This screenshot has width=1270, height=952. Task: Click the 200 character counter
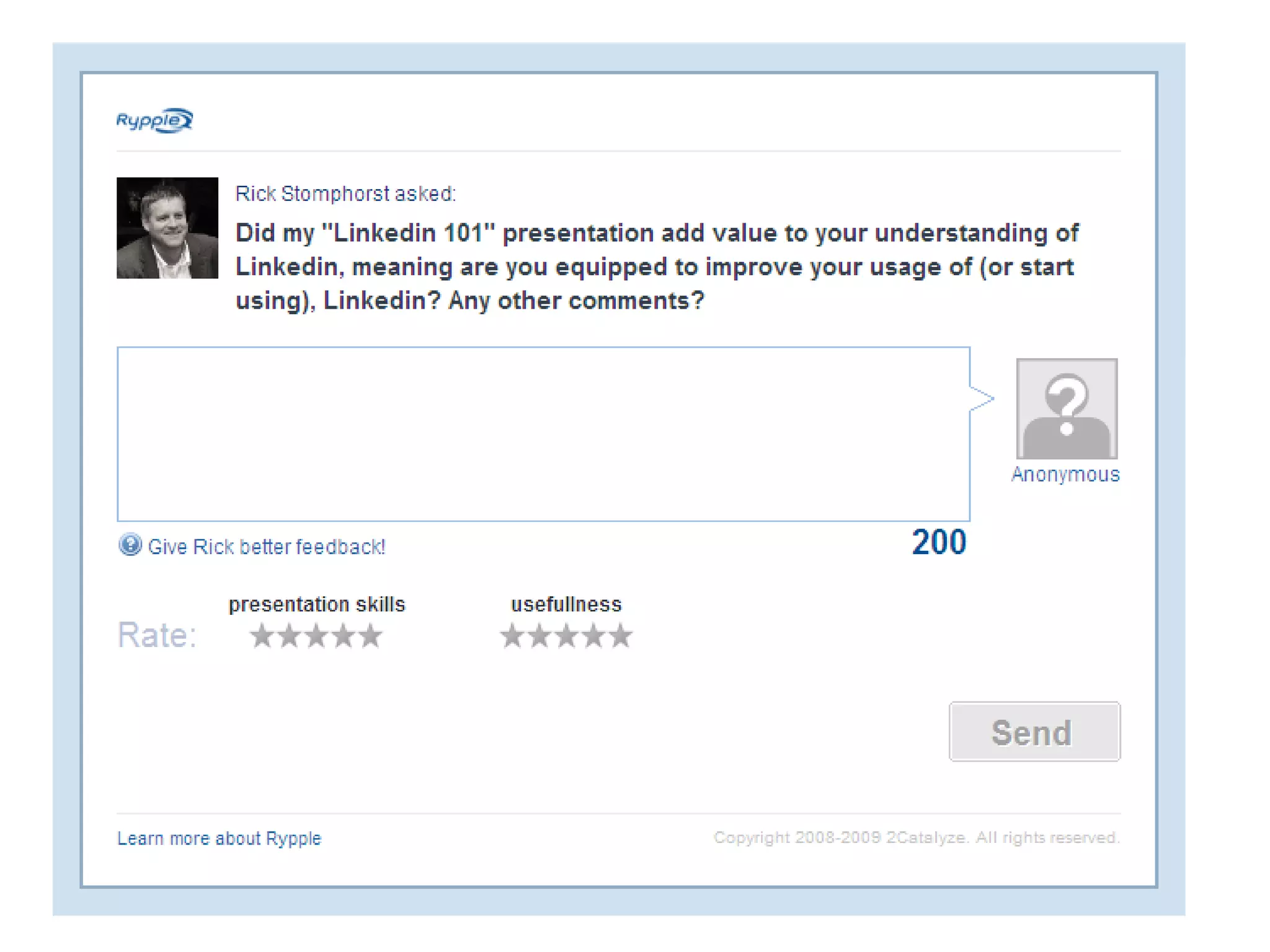[939, 542]
